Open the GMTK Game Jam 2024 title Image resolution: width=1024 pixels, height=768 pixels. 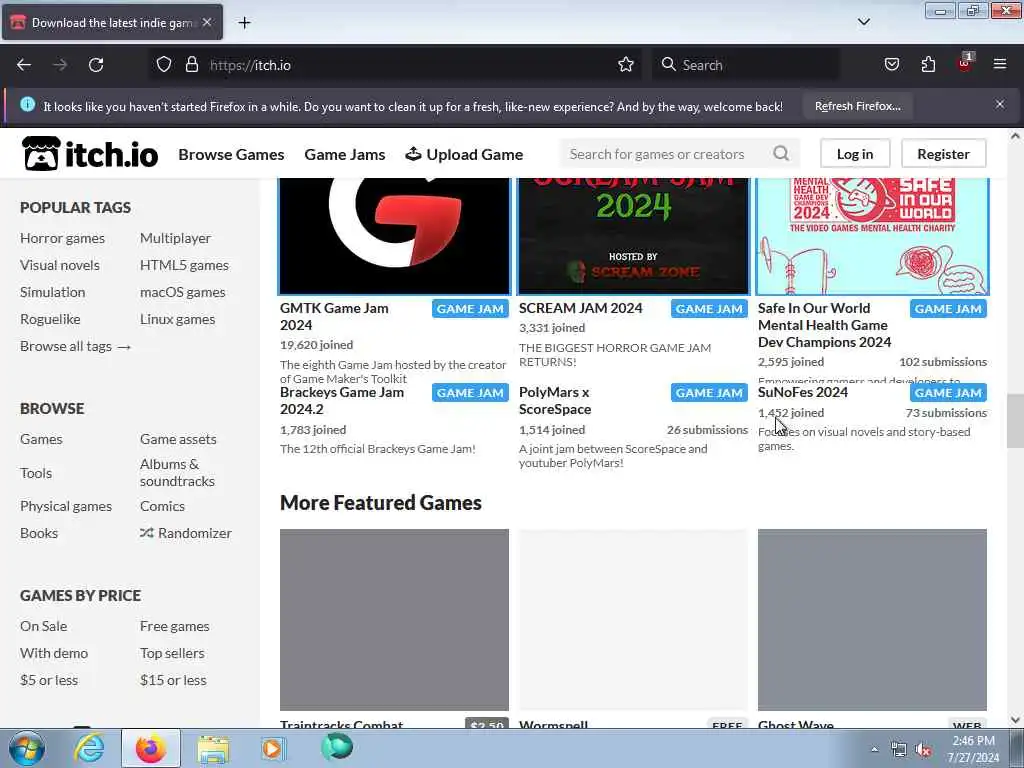[334, 317]
